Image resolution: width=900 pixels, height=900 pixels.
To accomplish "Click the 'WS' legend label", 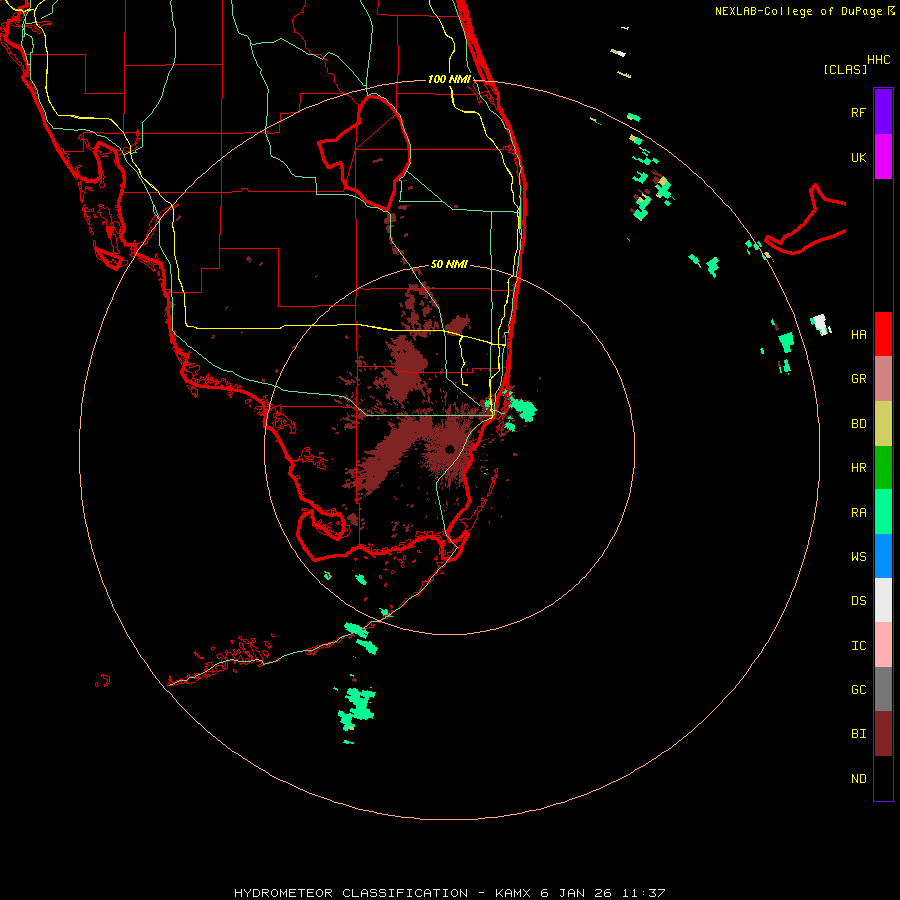I will 858,557.
